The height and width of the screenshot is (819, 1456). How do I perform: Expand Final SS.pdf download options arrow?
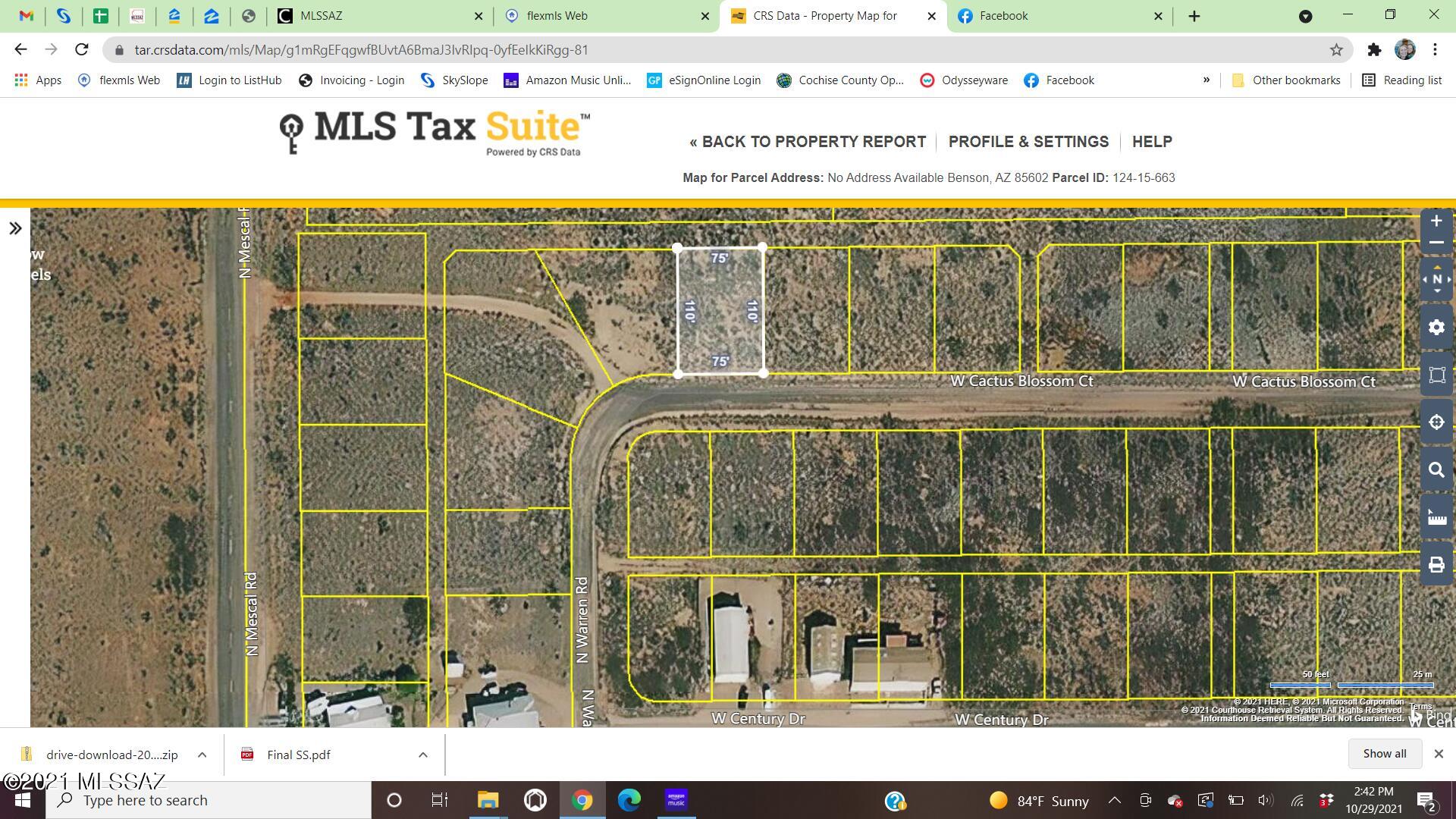(423, 755)
